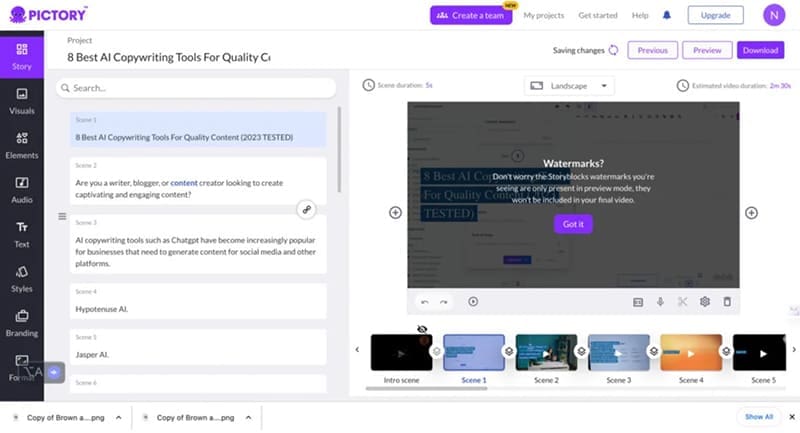Open the Branding panel
The width and height of the screenshot is (800, 433).
pyautogui.click(x=21, y=323)
